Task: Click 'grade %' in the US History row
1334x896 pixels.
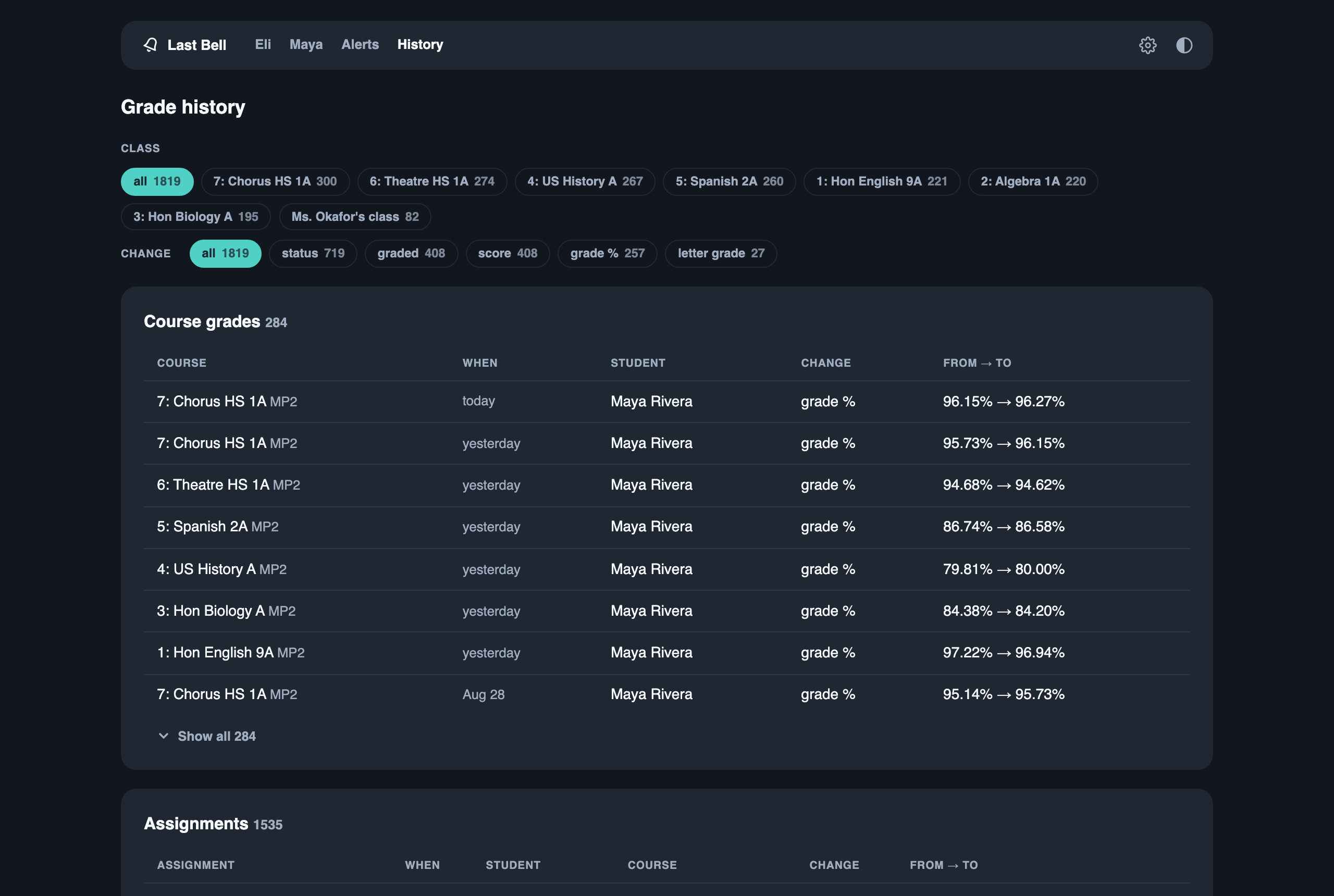Action: [827, 569]
